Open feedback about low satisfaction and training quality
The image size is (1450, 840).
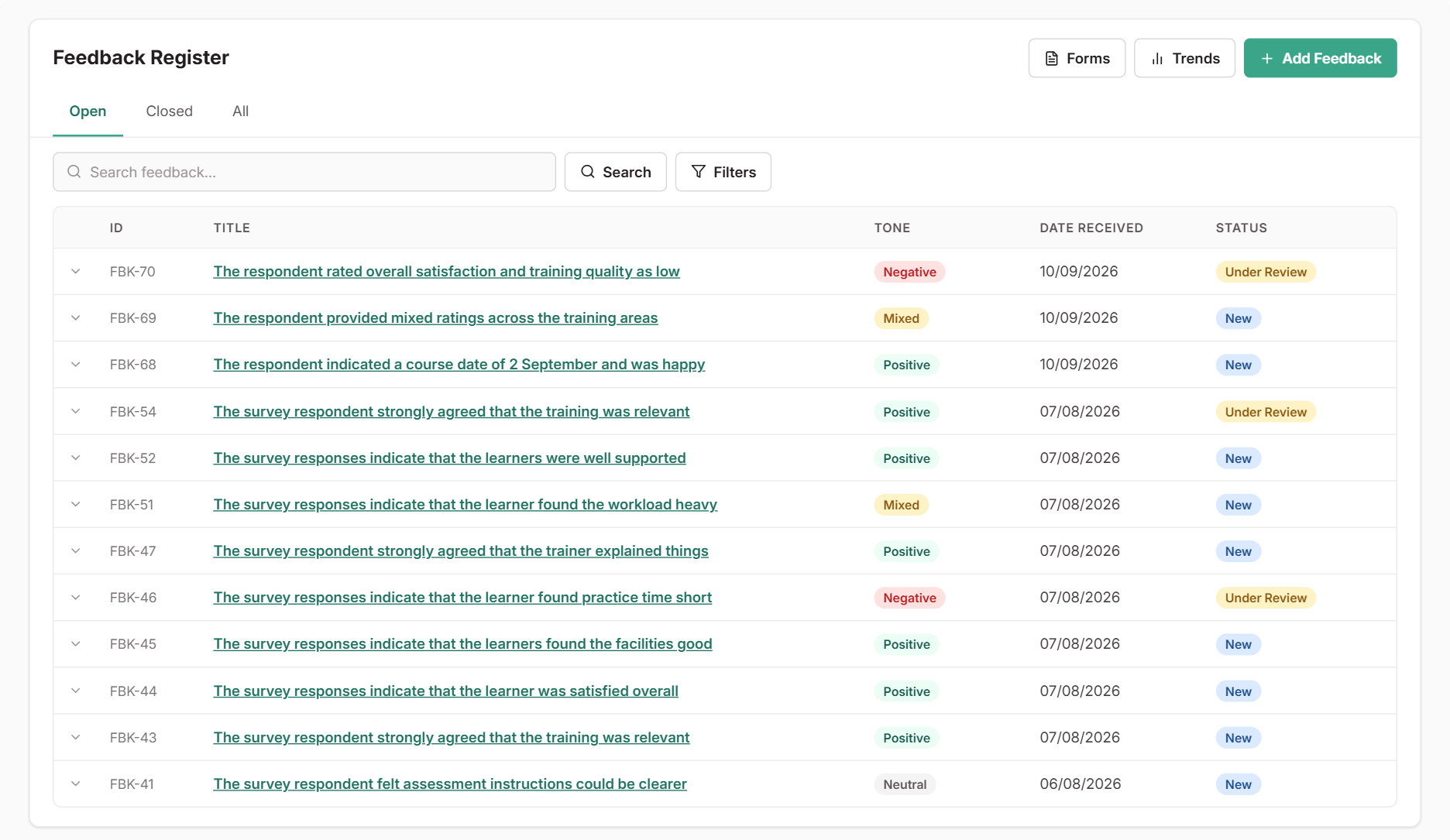click(x=446, y=272)
